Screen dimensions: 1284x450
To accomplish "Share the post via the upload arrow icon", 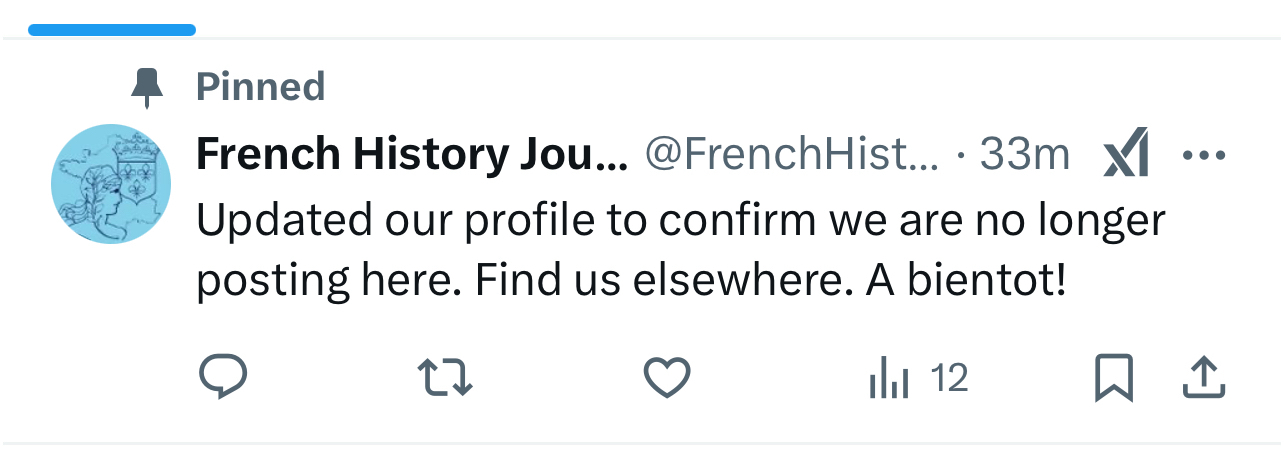I will point(1204,378).
